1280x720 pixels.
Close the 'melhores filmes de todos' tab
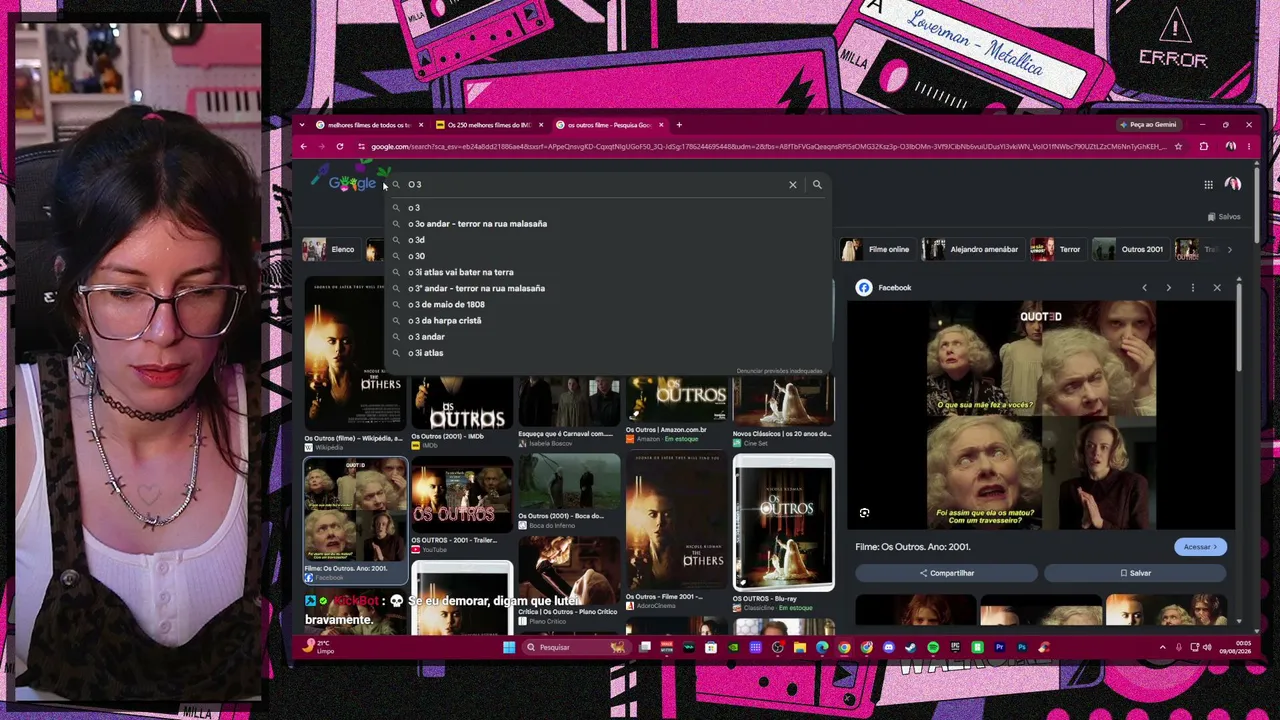click(421, 125)
